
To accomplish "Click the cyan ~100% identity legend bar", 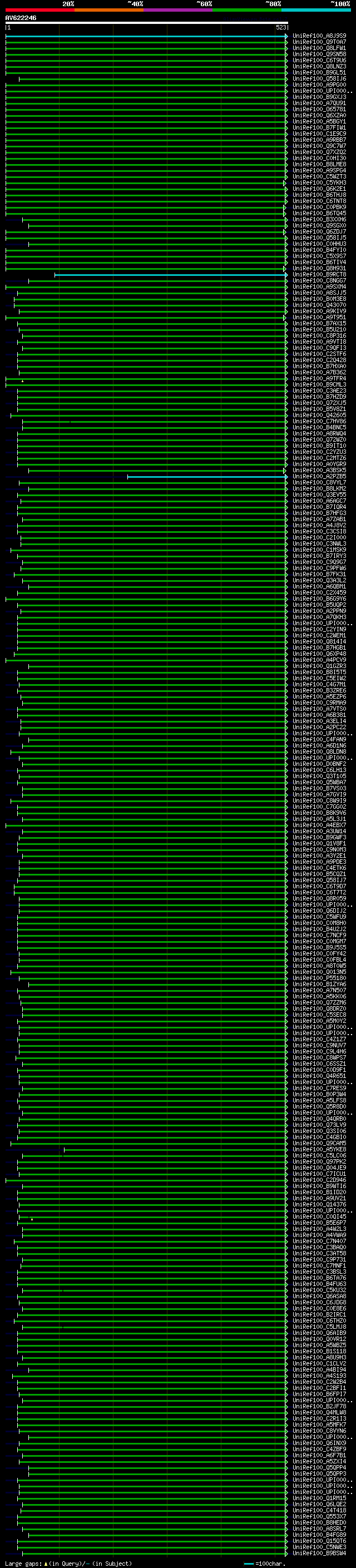I will coord(317,11).
